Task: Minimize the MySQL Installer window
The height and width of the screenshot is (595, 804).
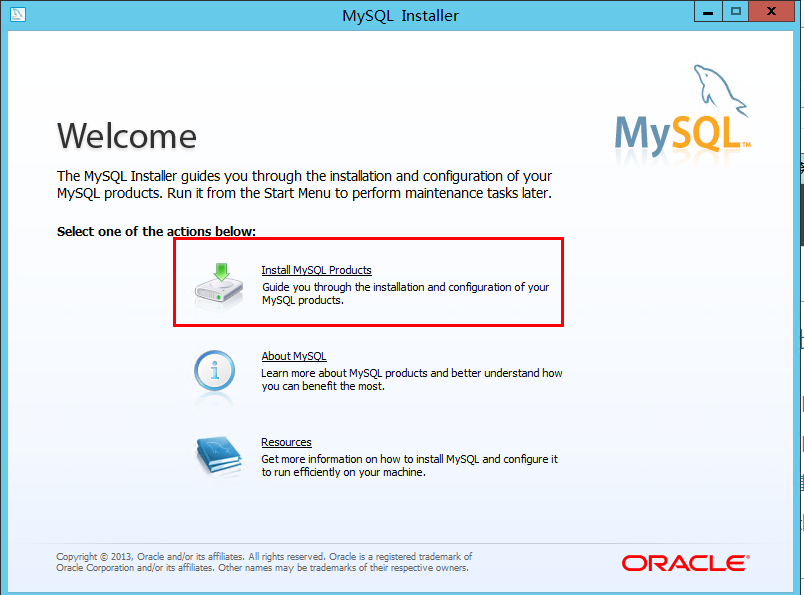Action: (708, 11)
